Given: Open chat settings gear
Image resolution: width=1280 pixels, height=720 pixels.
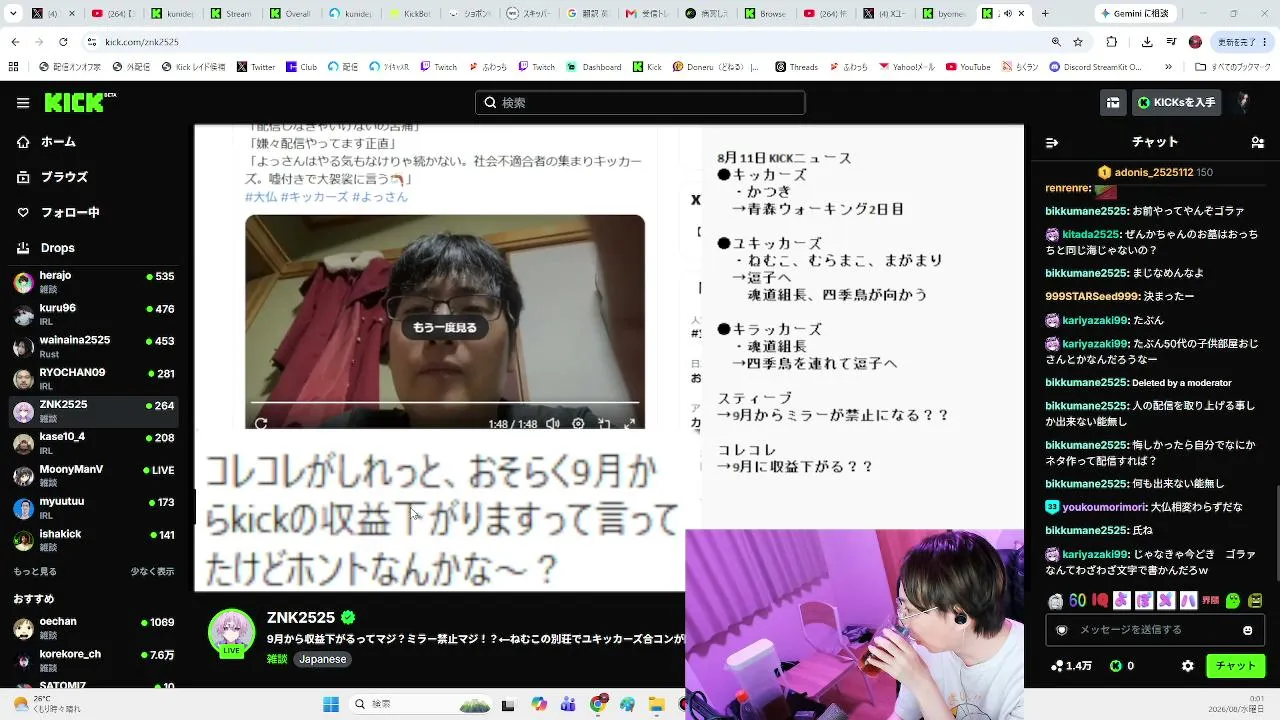Looking at the screenshot, I should point(1188,666).
